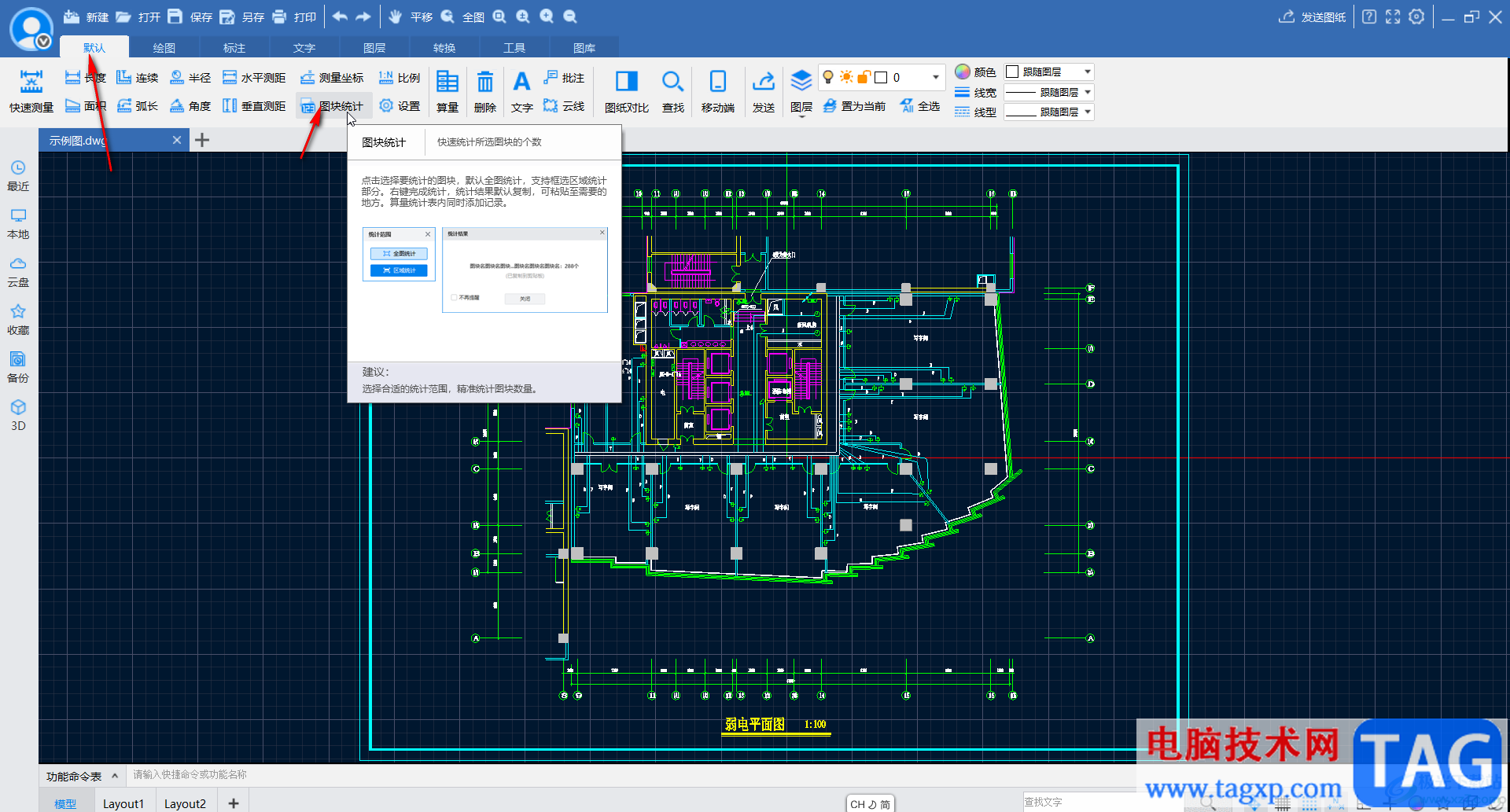Open 本地 local files in sidebar

(18, 224)
